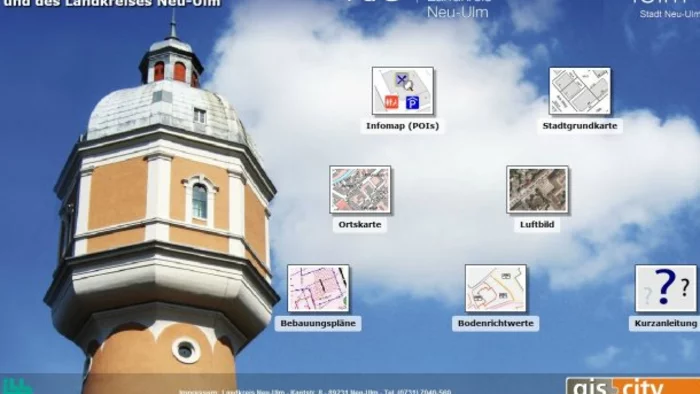Open the Stadtgrundkarte map thumbnail icon
This screenshot has height=394, width=700.
(580, 91)
